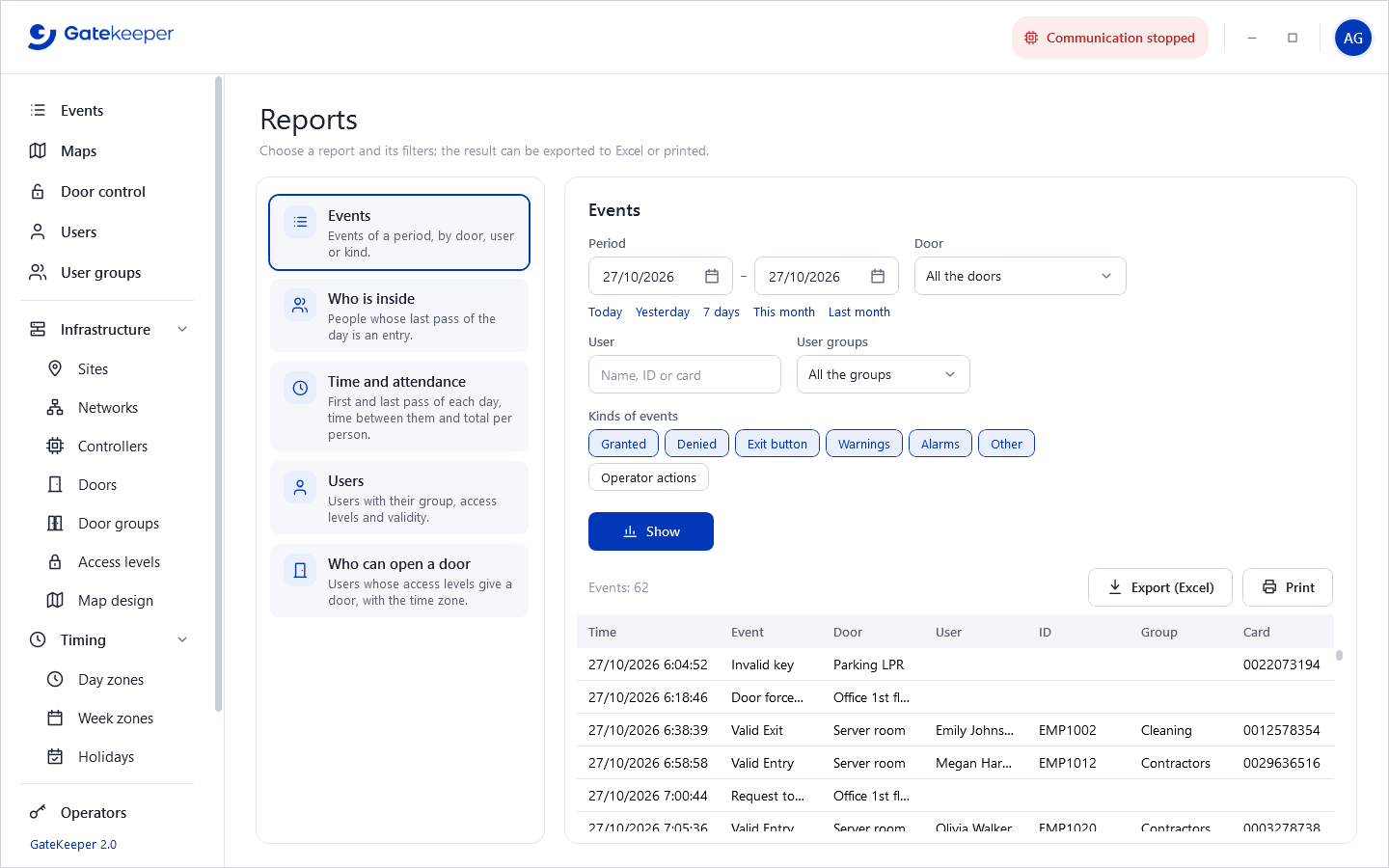Open the Door groups icon
This screenshot has height=868, width=1389.
pos(55,523)
